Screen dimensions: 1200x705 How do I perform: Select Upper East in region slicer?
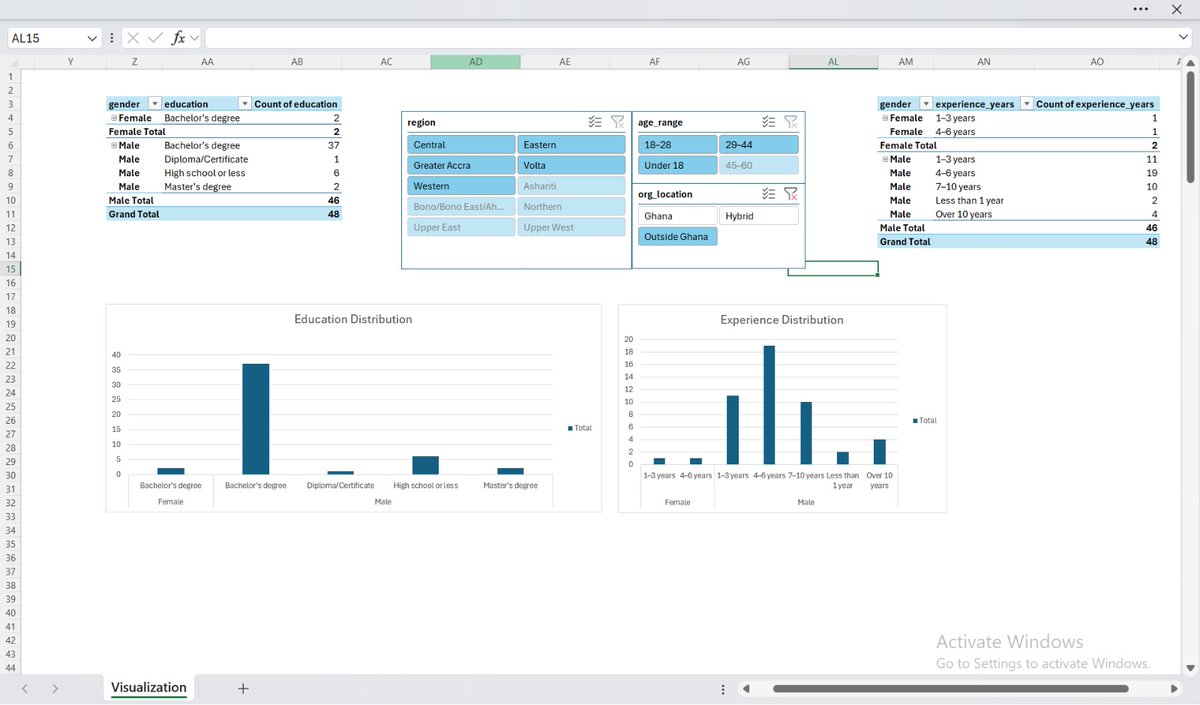(x=461, y=227)
